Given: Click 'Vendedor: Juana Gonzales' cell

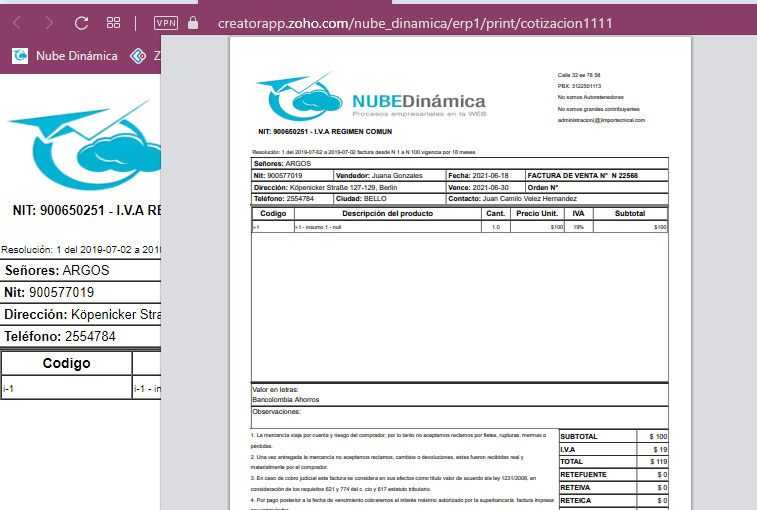Looking at the screenshot, I should tap(389, 176).
